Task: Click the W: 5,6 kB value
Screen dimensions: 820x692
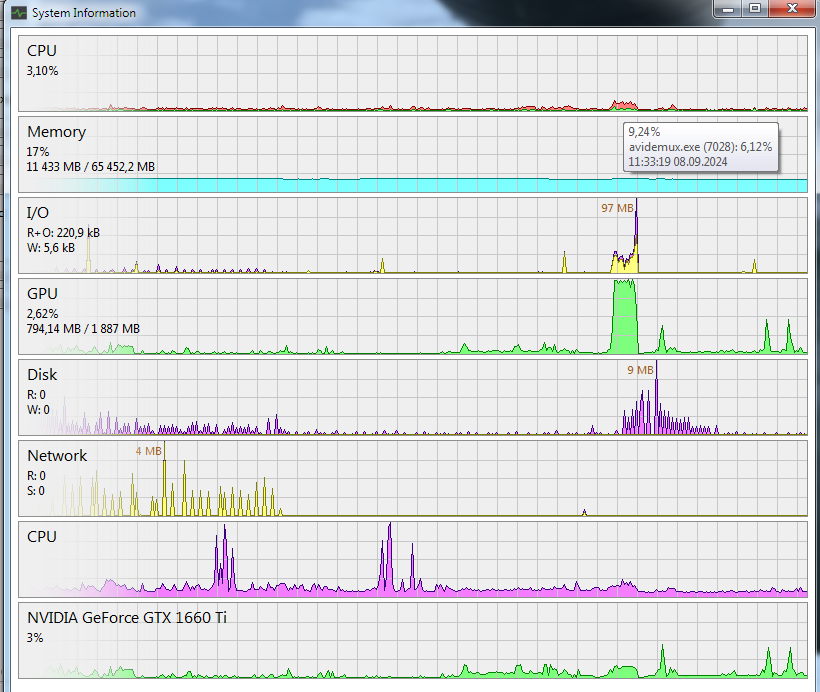Action: pos(51,248)
